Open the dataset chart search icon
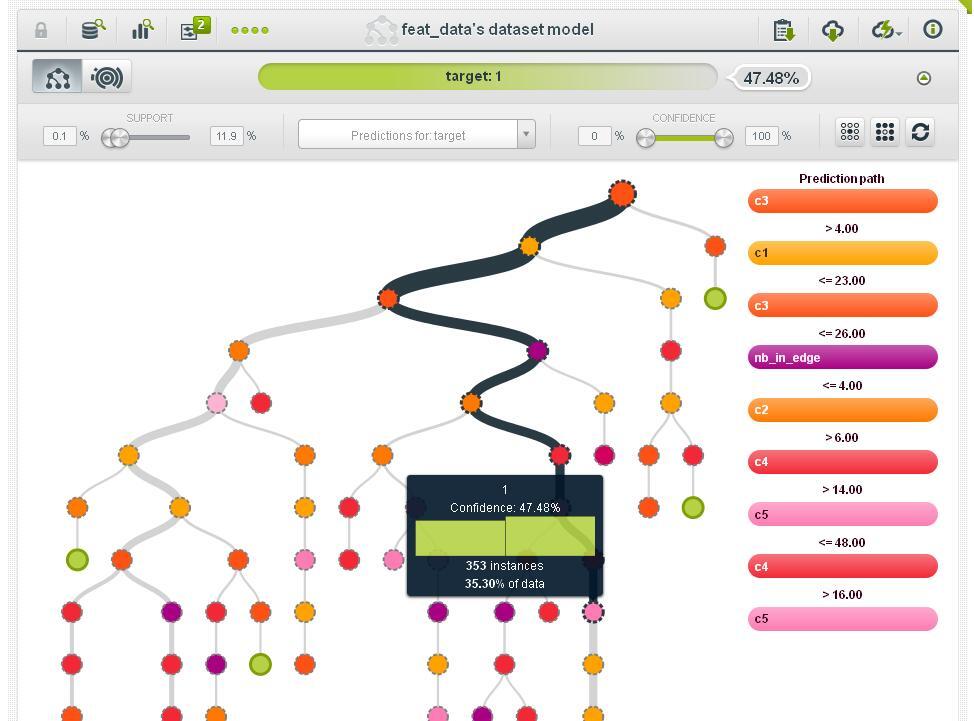 pos(142,29)
